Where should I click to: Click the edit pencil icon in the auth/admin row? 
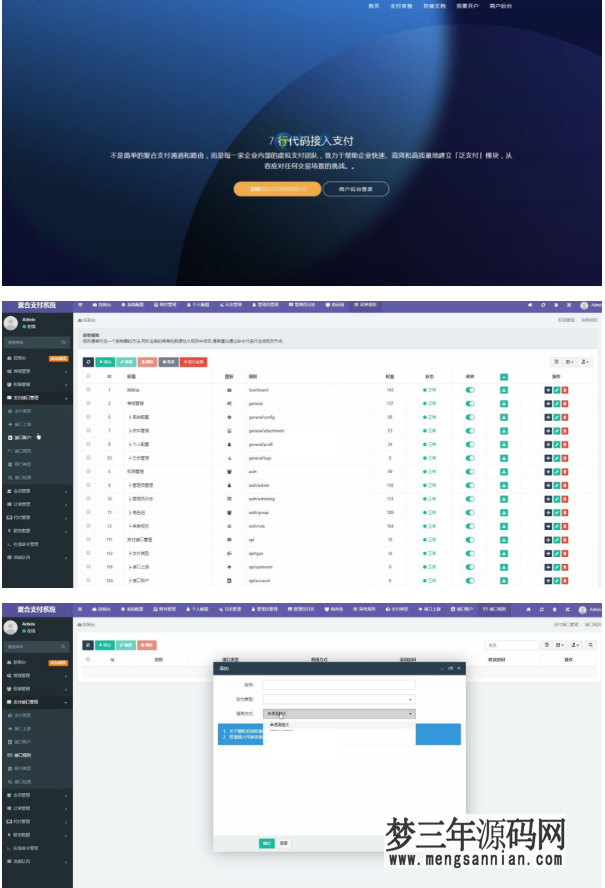click(x=556, y=484)
